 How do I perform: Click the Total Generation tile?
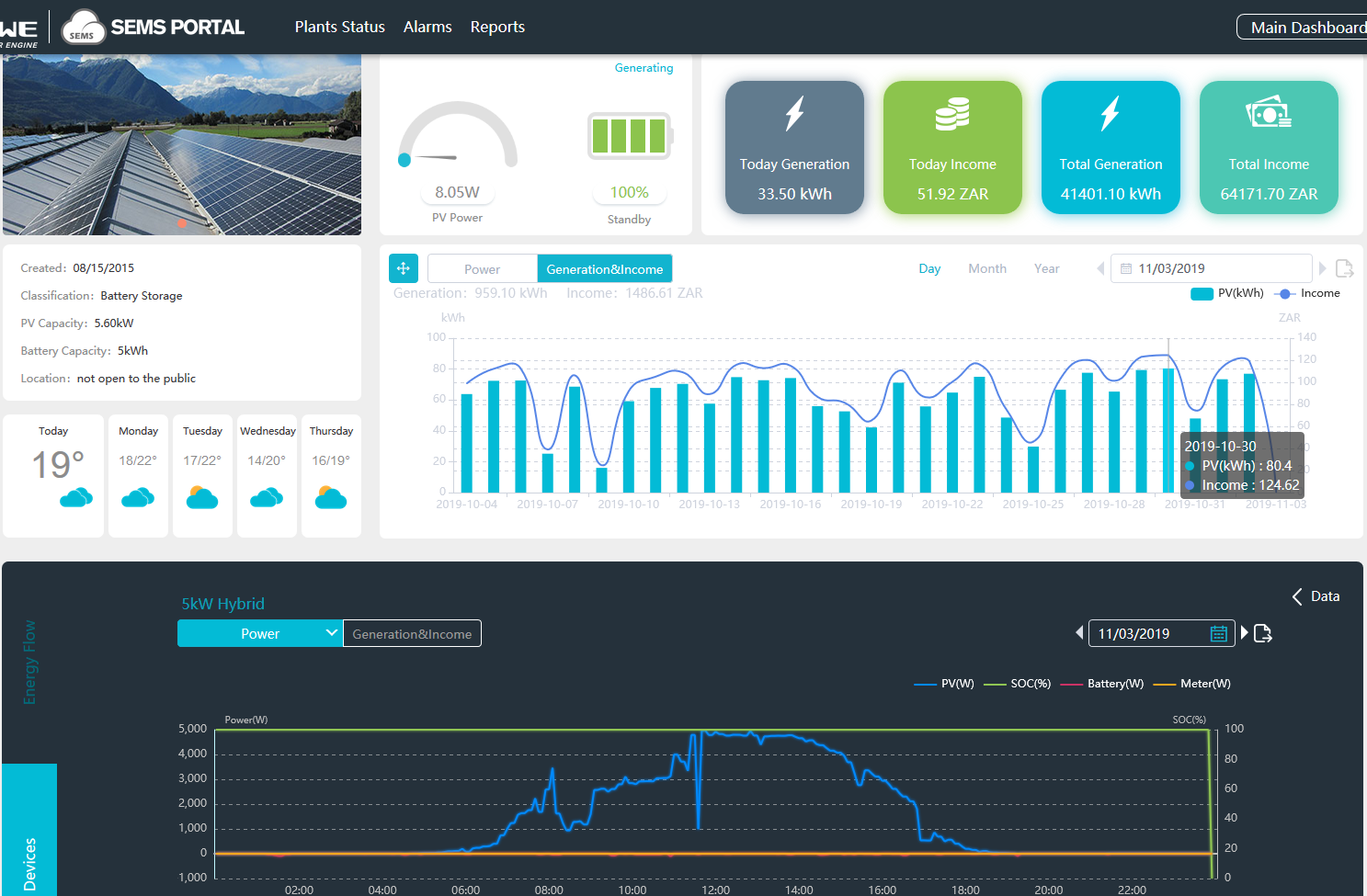pos(1111,147)
